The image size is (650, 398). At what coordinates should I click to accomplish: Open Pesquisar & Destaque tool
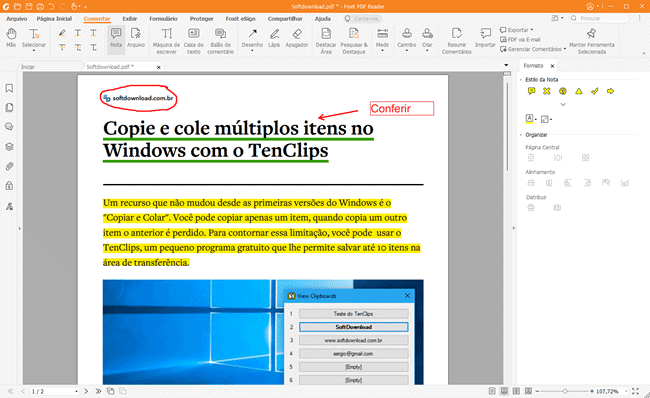pyautogui.click(x=354, y=41)
